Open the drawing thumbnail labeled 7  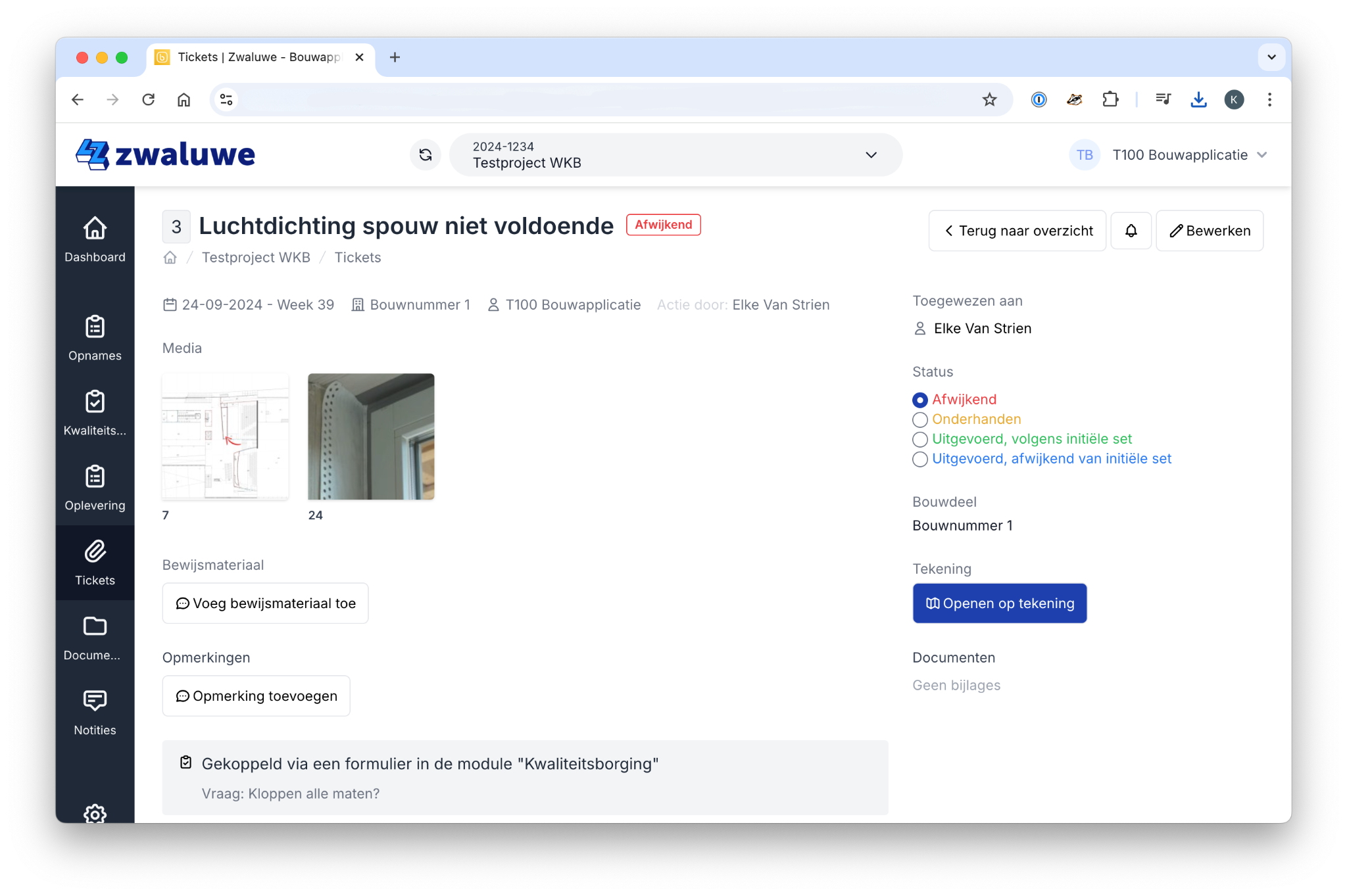(225, 436)
